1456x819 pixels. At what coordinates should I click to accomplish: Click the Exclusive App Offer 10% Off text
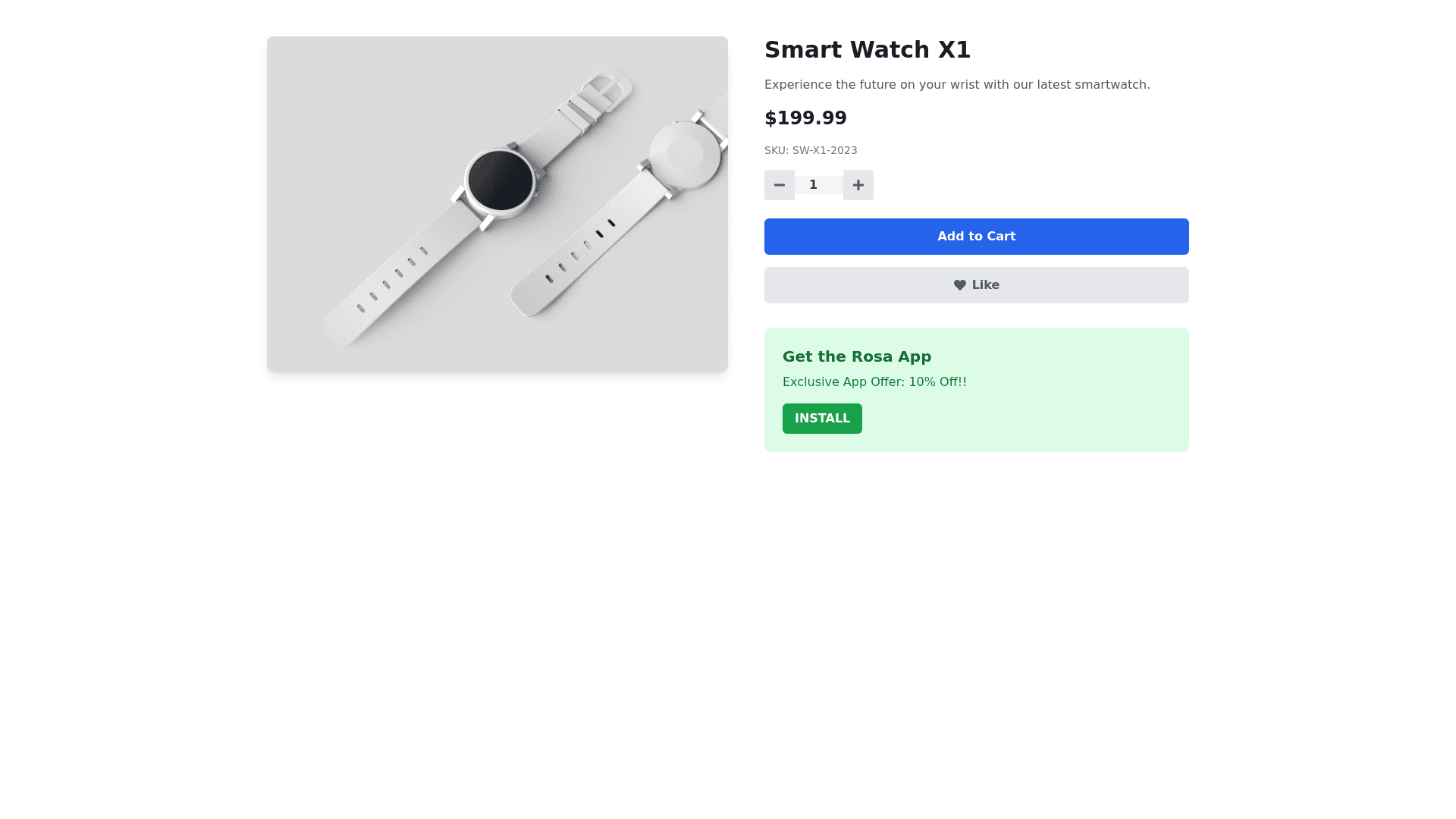click(874, 382)
